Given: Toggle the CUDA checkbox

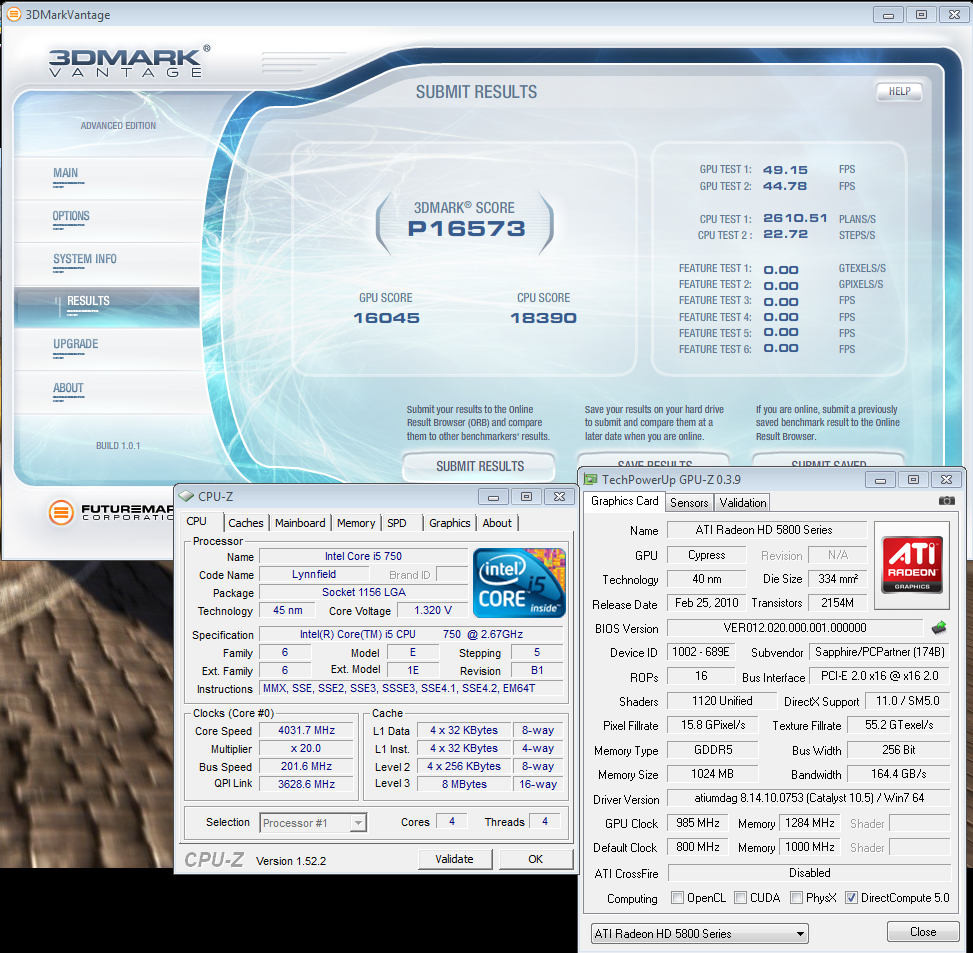Looking at the screenshot, I should [x=741, y=898].
